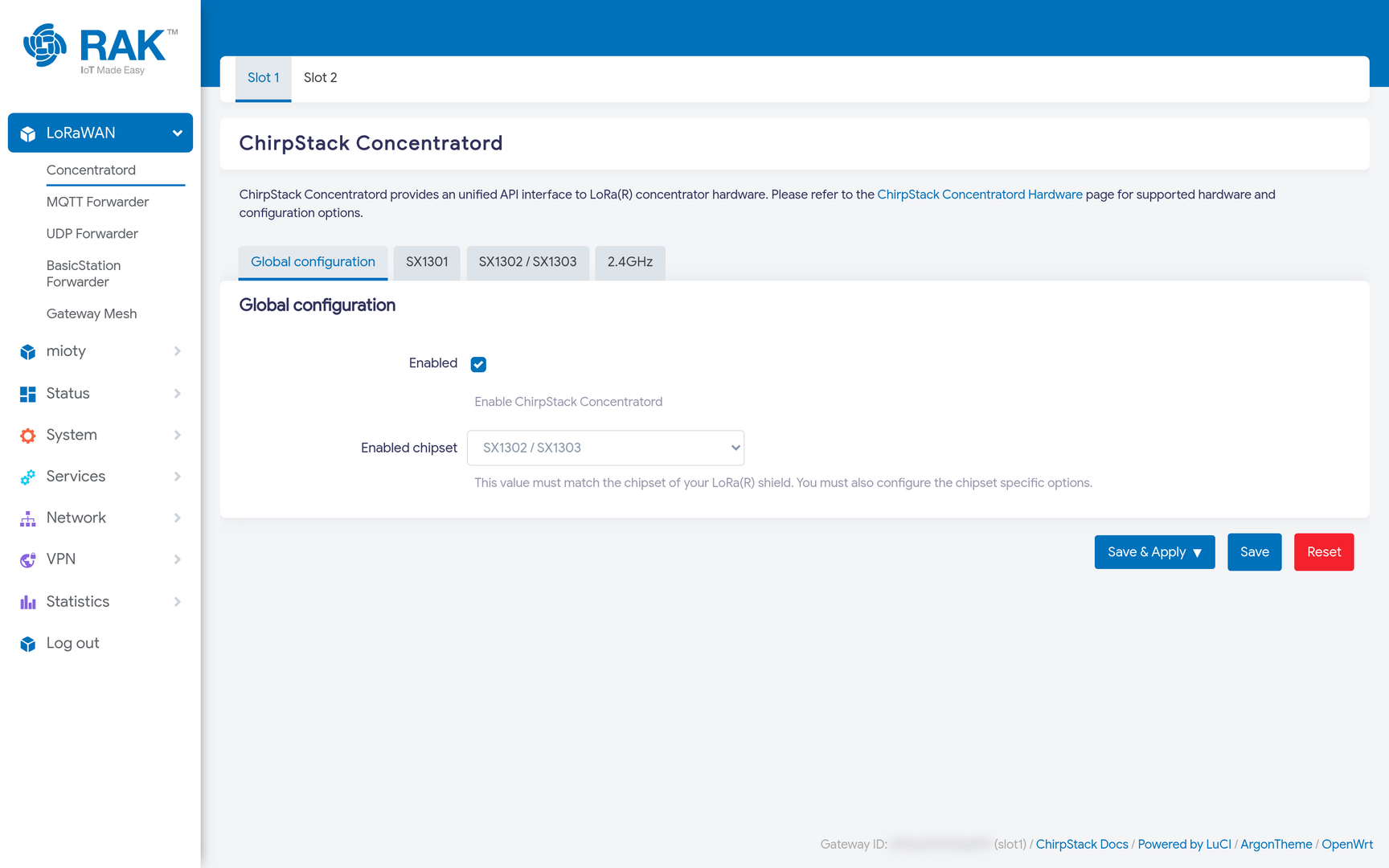
Task: Expand the System menu chevron
Action: click(x=177, y=435)
